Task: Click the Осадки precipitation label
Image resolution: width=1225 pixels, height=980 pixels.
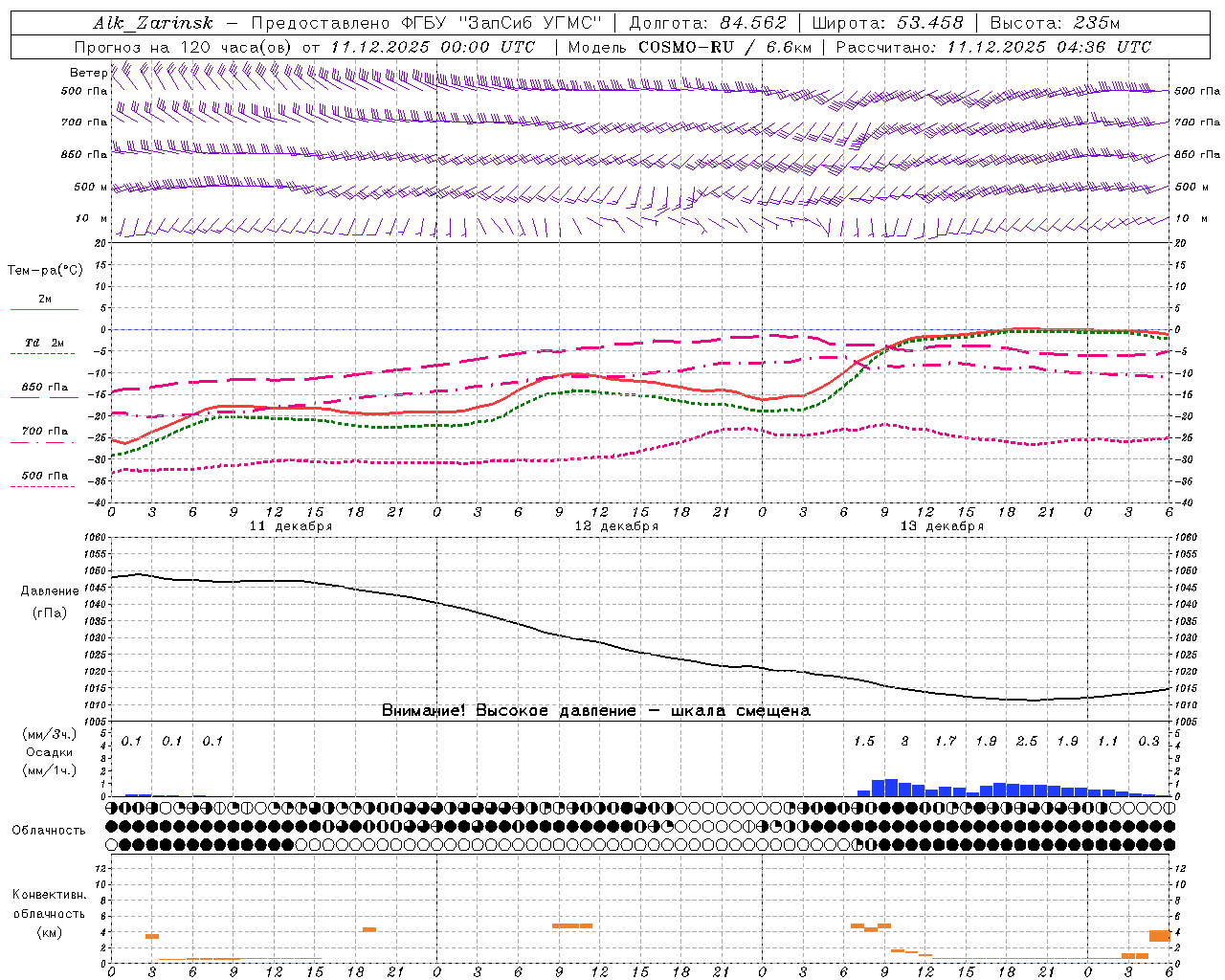Action: click(50, 752)
